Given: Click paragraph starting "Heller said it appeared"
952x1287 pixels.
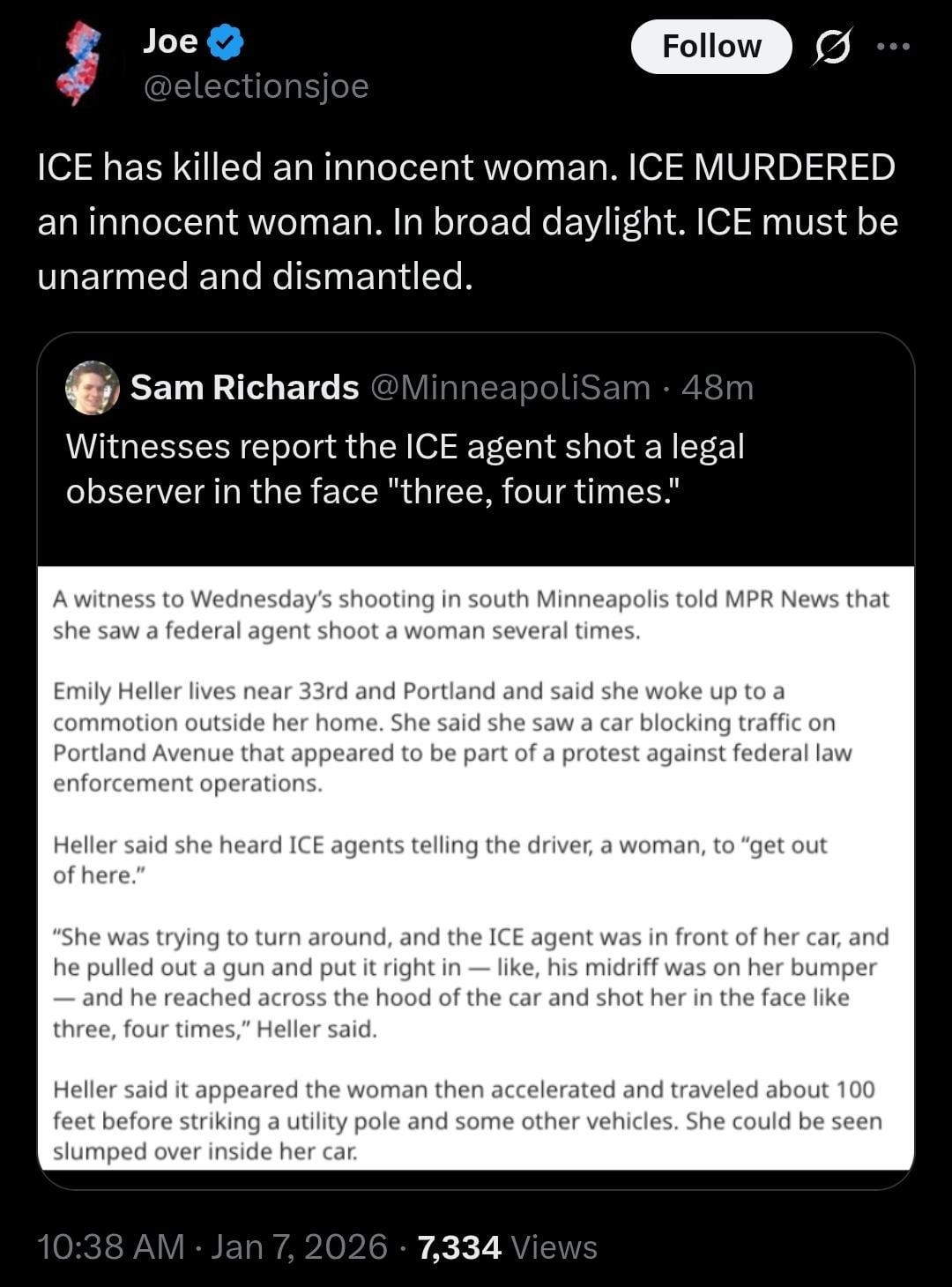Looking at the screenshot, I should point(467,1120).
